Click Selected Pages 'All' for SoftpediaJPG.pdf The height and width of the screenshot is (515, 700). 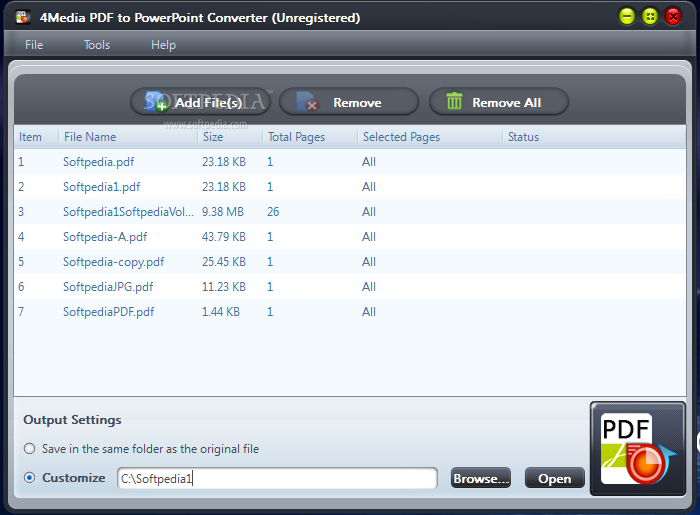pyautogui.click(x=369, y=287)
